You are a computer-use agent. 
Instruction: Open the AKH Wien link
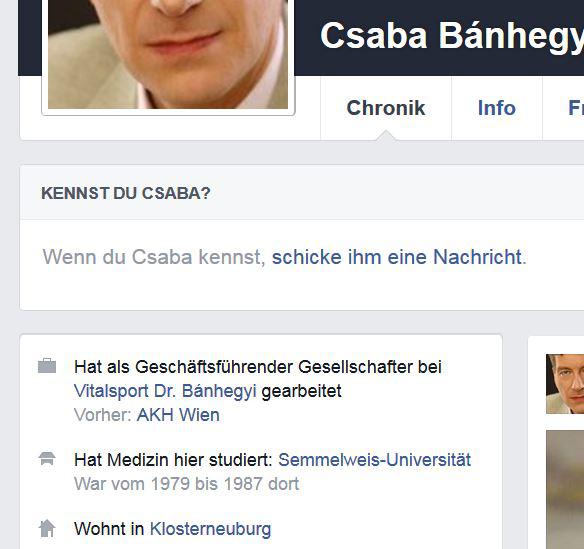[x=178, y=415]
